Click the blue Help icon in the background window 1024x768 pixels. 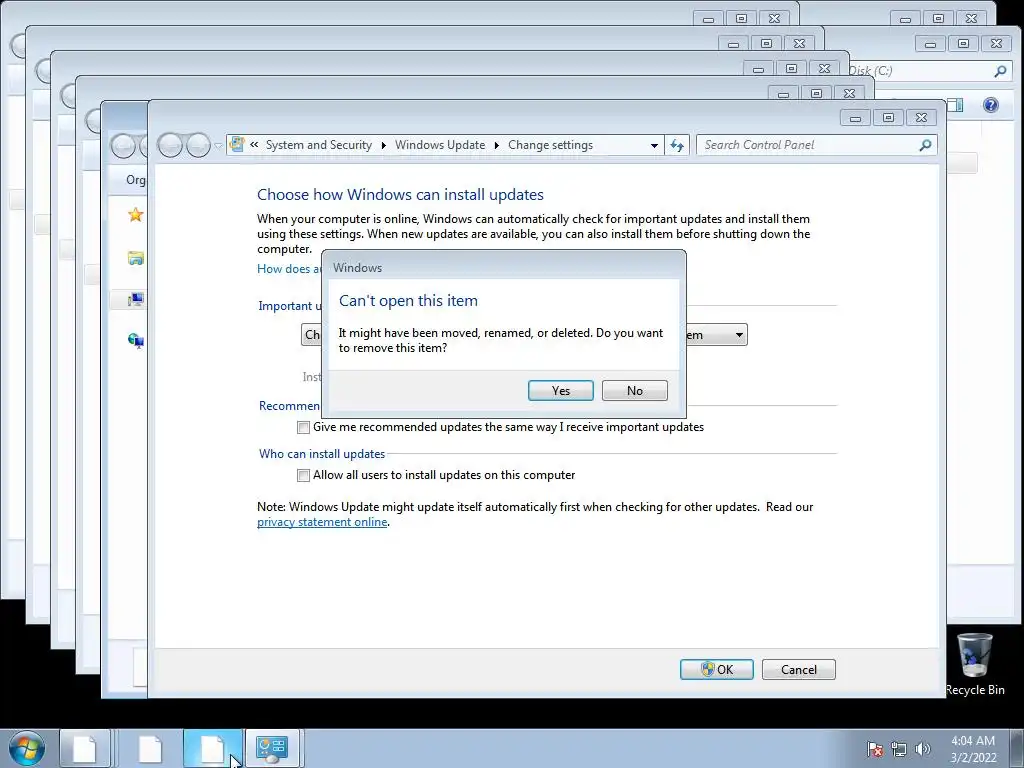990,105
